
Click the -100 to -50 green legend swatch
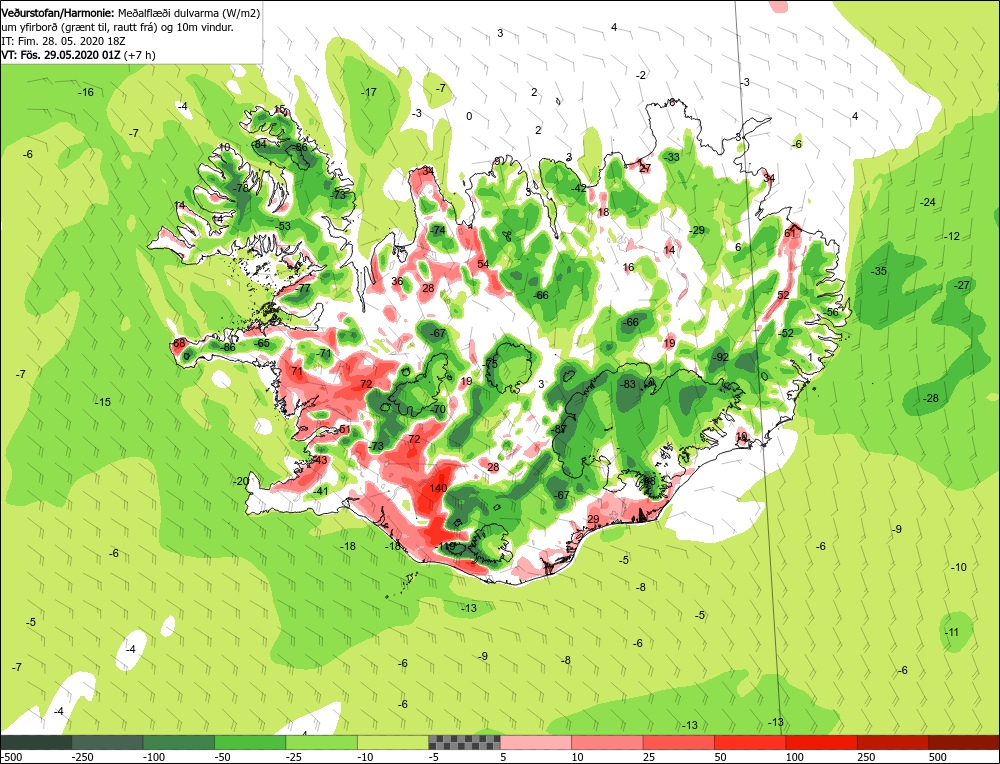click(x=179, y=742)
